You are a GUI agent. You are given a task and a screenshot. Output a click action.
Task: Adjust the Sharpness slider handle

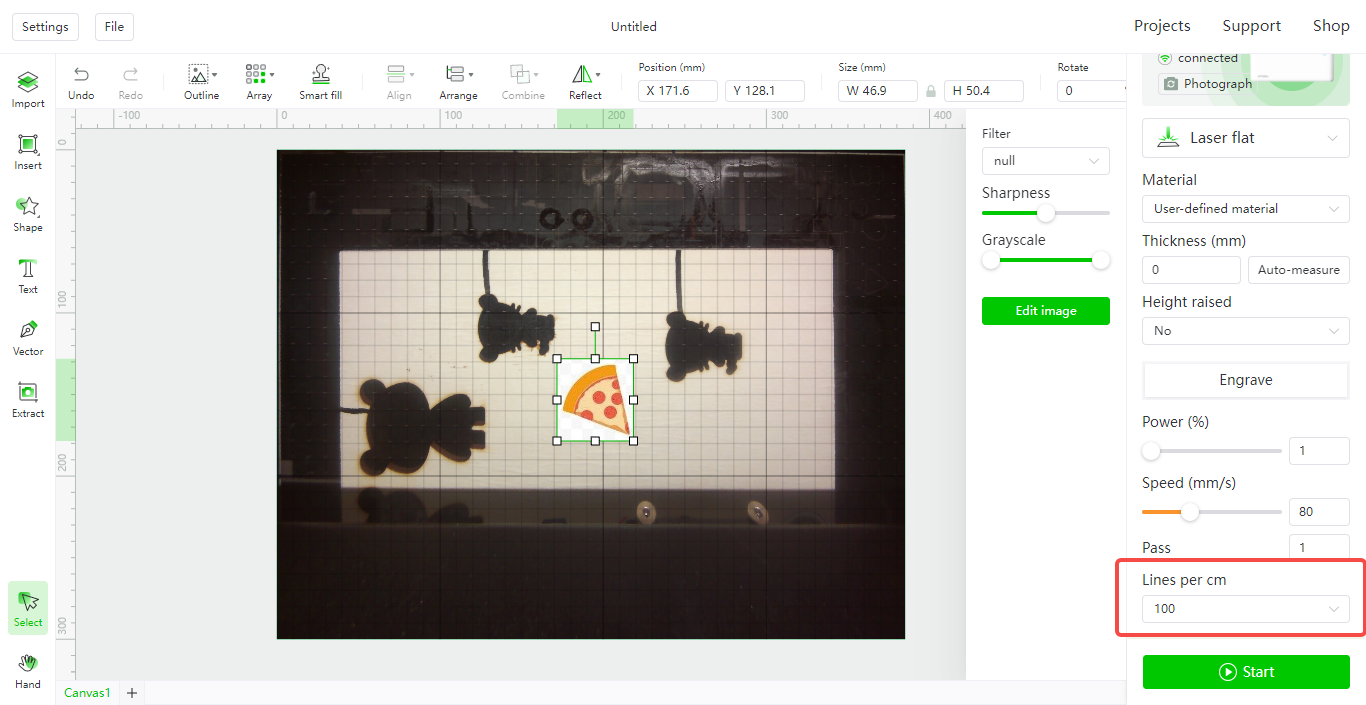tap(1045, 213)
